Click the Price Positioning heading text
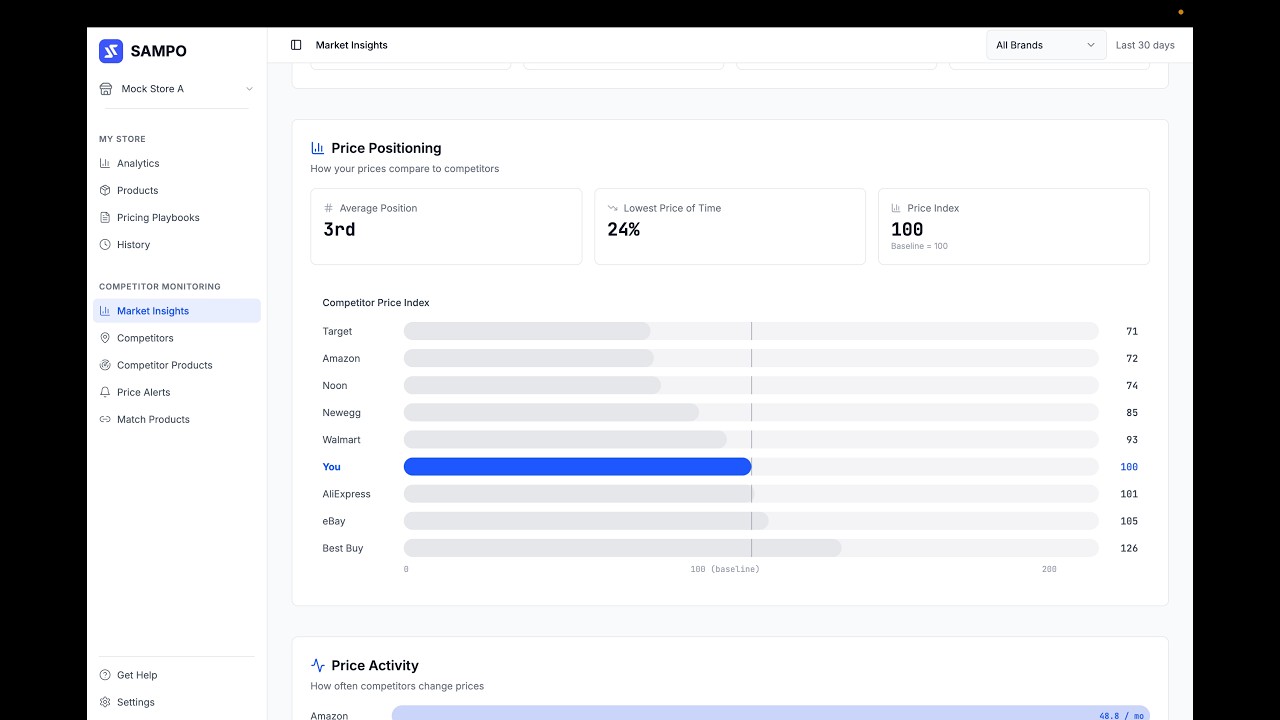The image size is (1280, 720). pos(386,148)
